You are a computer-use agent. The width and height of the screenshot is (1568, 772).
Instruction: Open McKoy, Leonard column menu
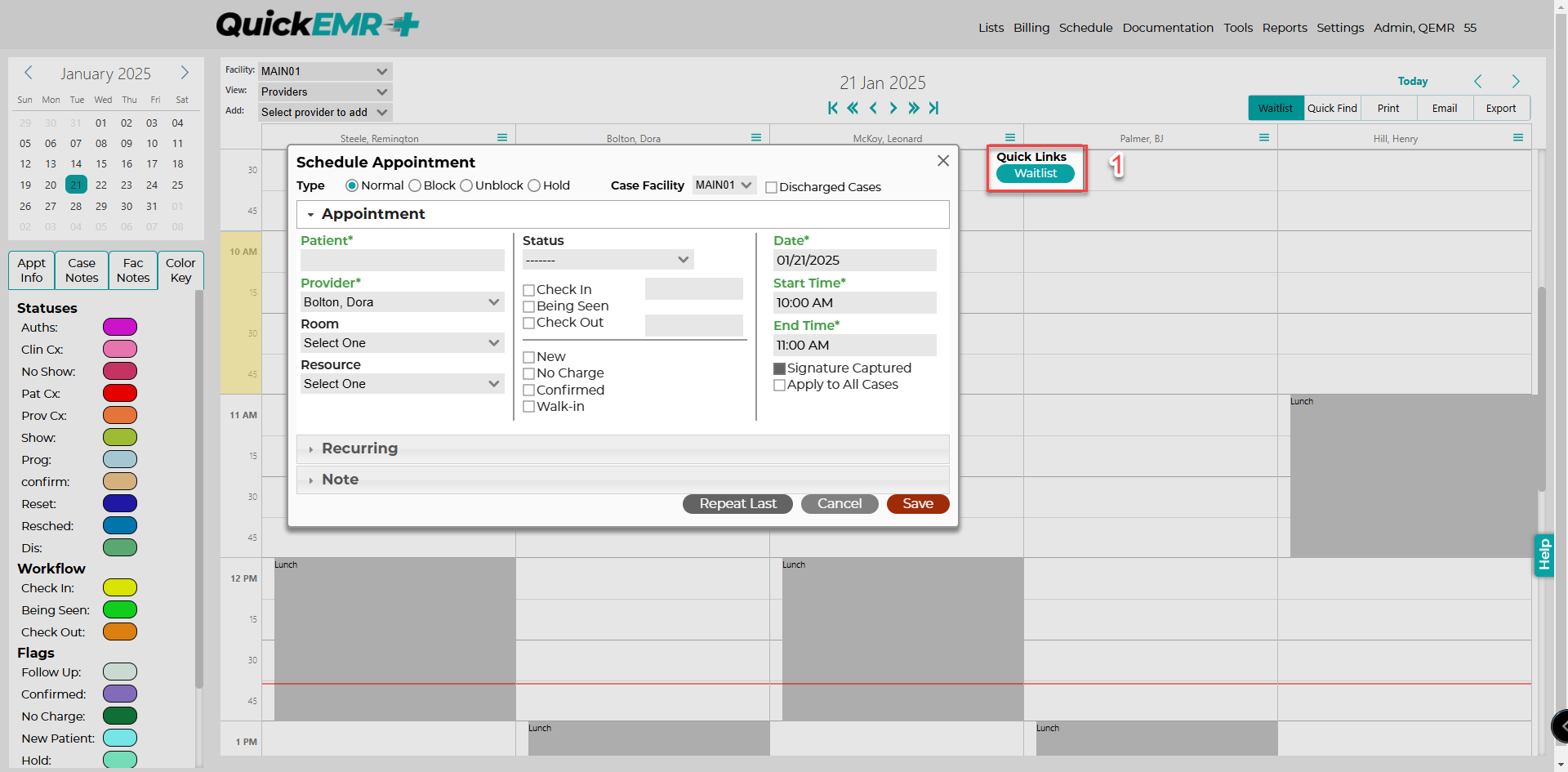pos(1010,137)
